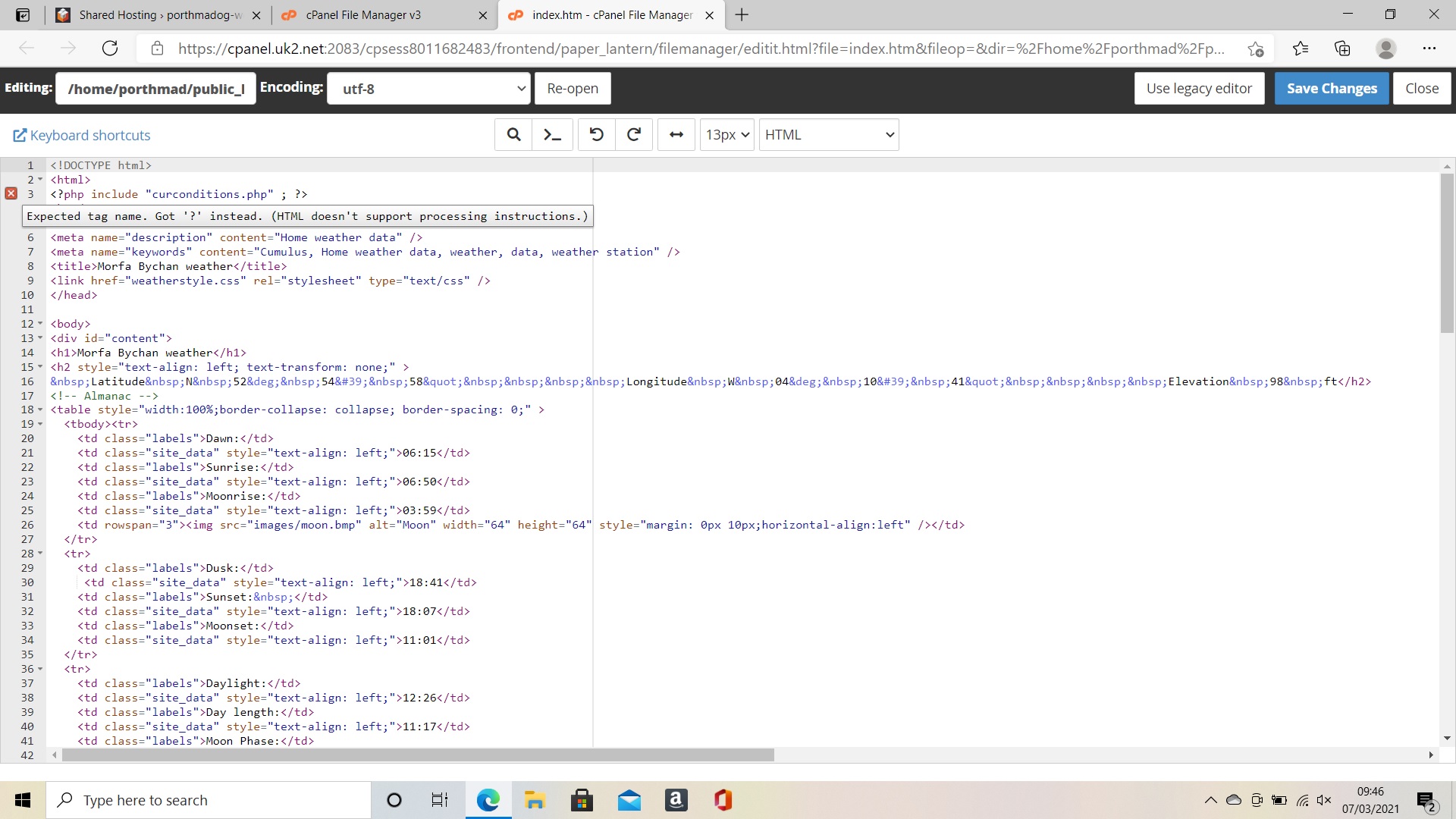
Task: Collapse the table fold on line 18
Action: click(40, 409)
